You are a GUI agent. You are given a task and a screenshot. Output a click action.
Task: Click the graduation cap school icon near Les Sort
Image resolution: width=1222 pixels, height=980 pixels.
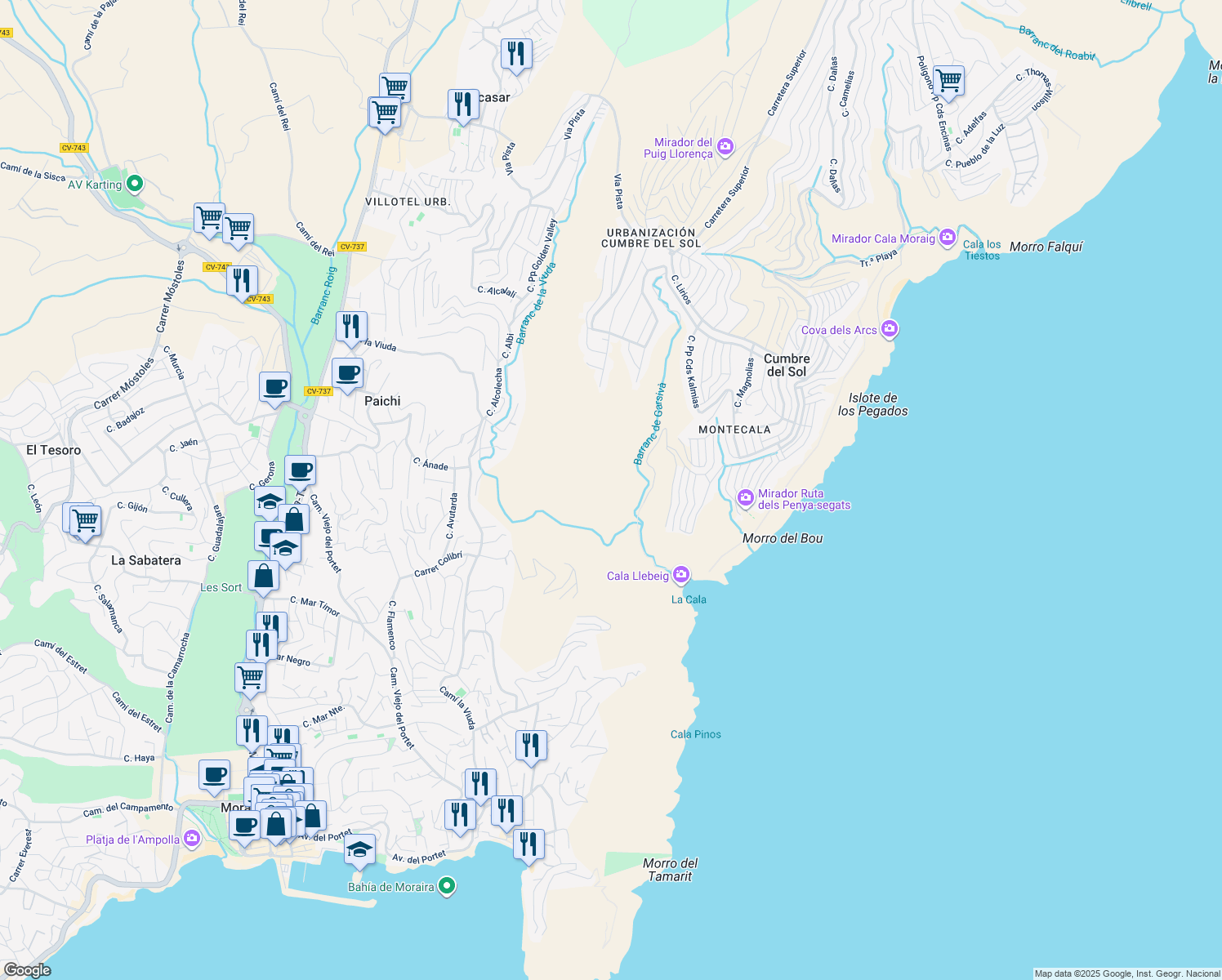(284, 547)
